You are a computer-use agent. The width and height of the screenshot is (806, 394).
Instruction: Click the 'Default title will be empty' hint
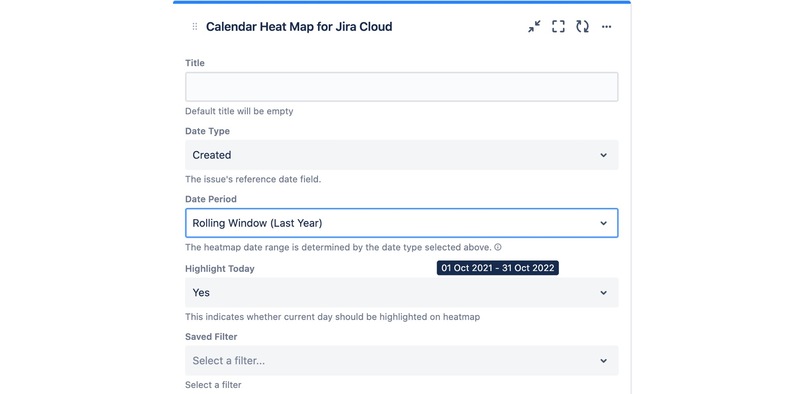pos(239,111)
